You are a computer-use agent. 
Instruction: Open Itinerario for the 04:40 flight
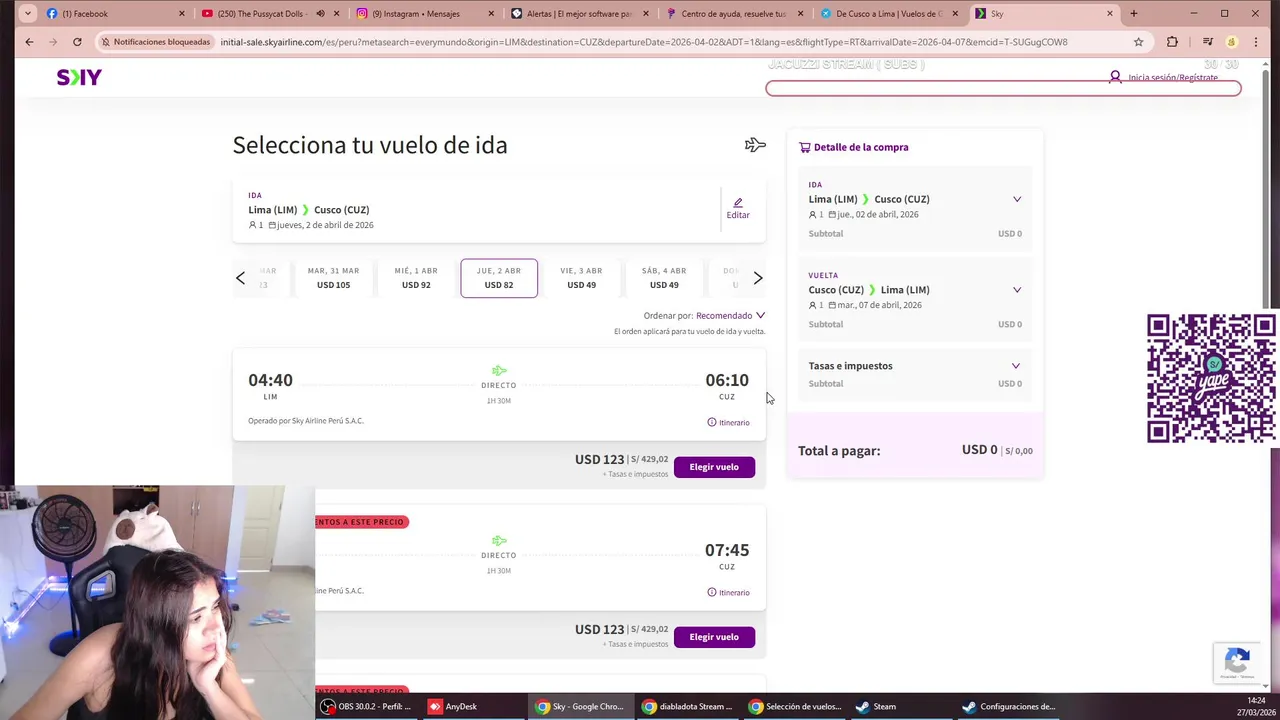pyautogui.click(x=728, y=422)
